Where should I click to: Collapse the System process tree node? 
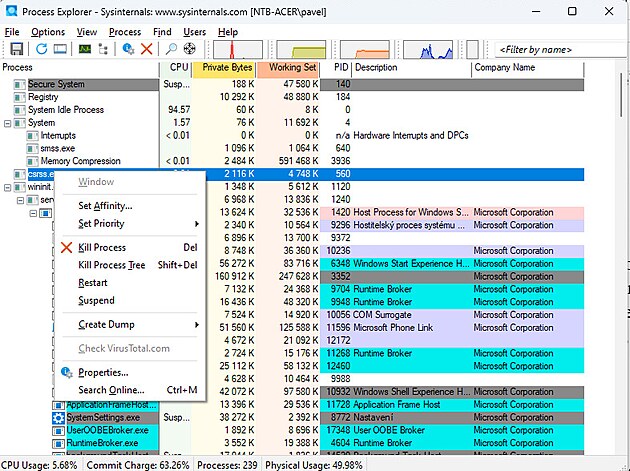pyautogui.click(x=8, y=123)
